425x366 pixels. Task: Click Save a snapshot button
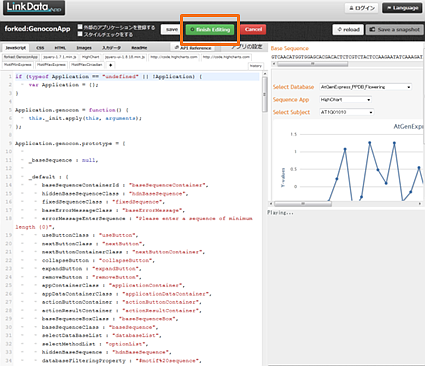pos(395,30)
